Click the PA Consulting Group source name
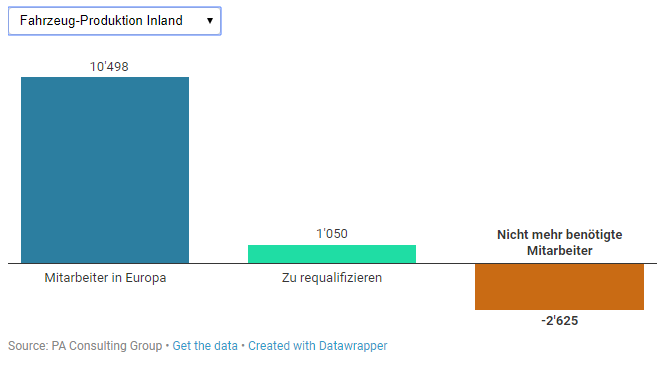The width and height of the screenshot is (663, 381). [x=107, y=346]
